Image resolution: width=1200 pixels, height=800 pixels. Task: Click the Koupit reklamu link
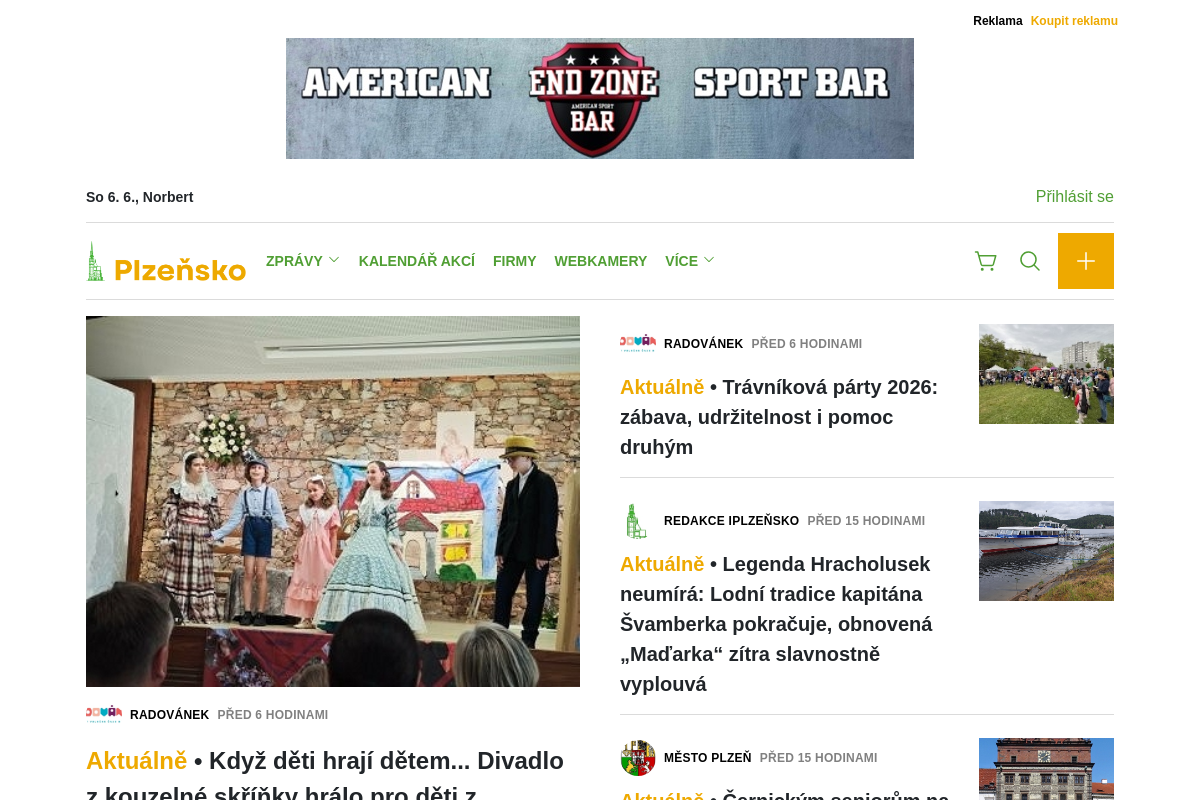pyautogui.click(x=1074, y=21)
